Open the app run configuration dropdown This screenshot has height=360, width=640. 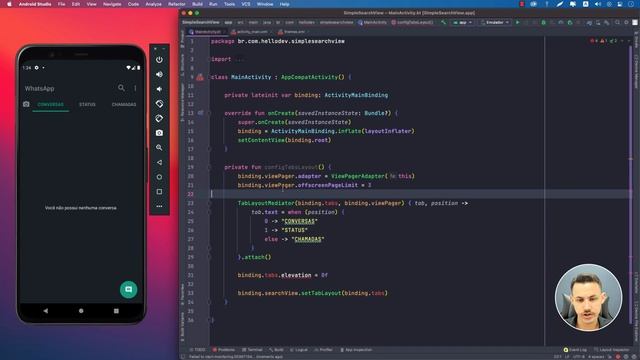click(x=462, y=22)
